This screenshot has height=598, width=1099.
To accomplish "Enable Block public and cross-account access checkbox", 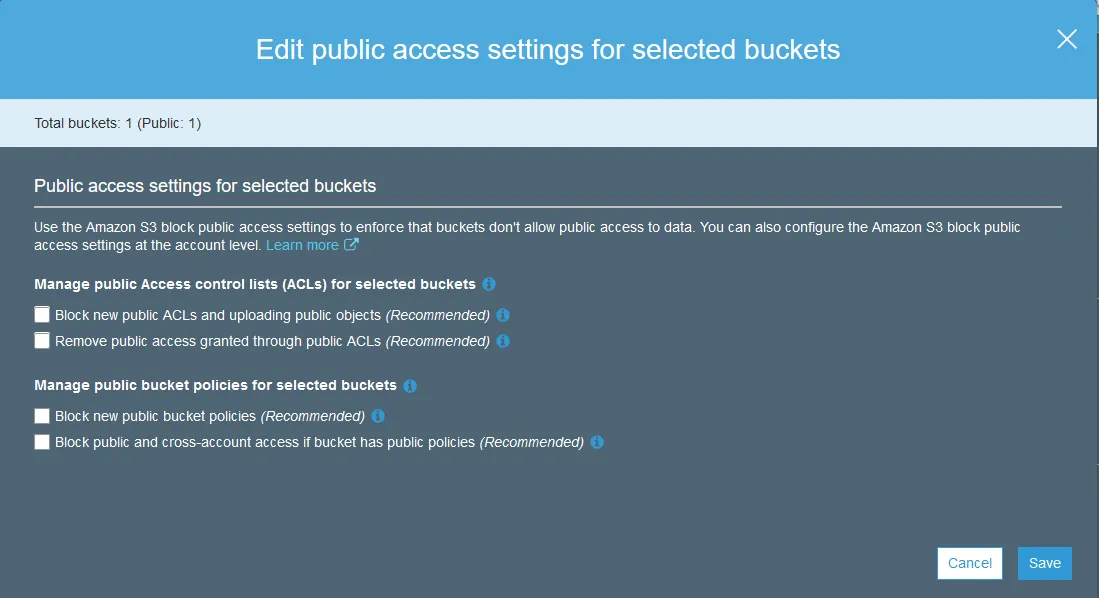I will [x=42, y=441].
